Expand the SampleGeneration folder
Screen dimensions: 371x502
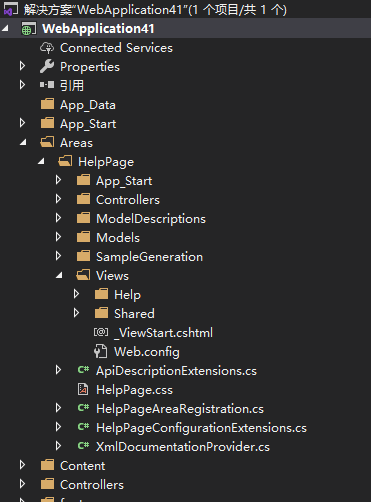click(x=58, y=256)
